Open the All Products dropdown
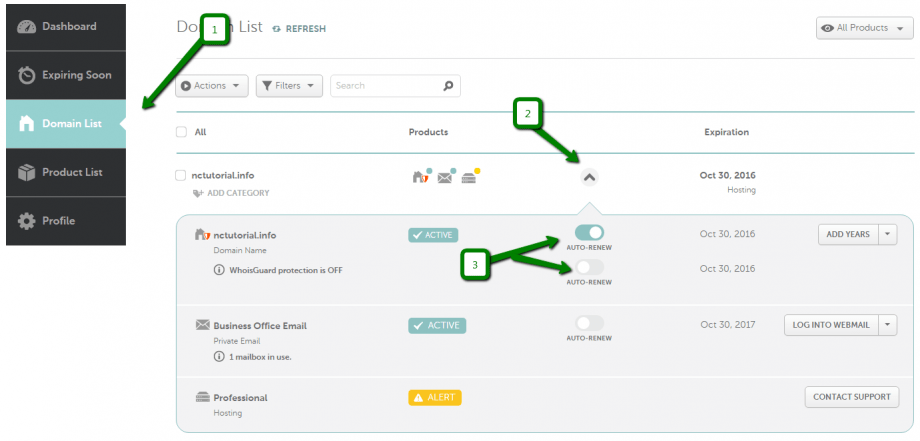The height and width of the screenshot is (441, 920). (x=864, y=28)
